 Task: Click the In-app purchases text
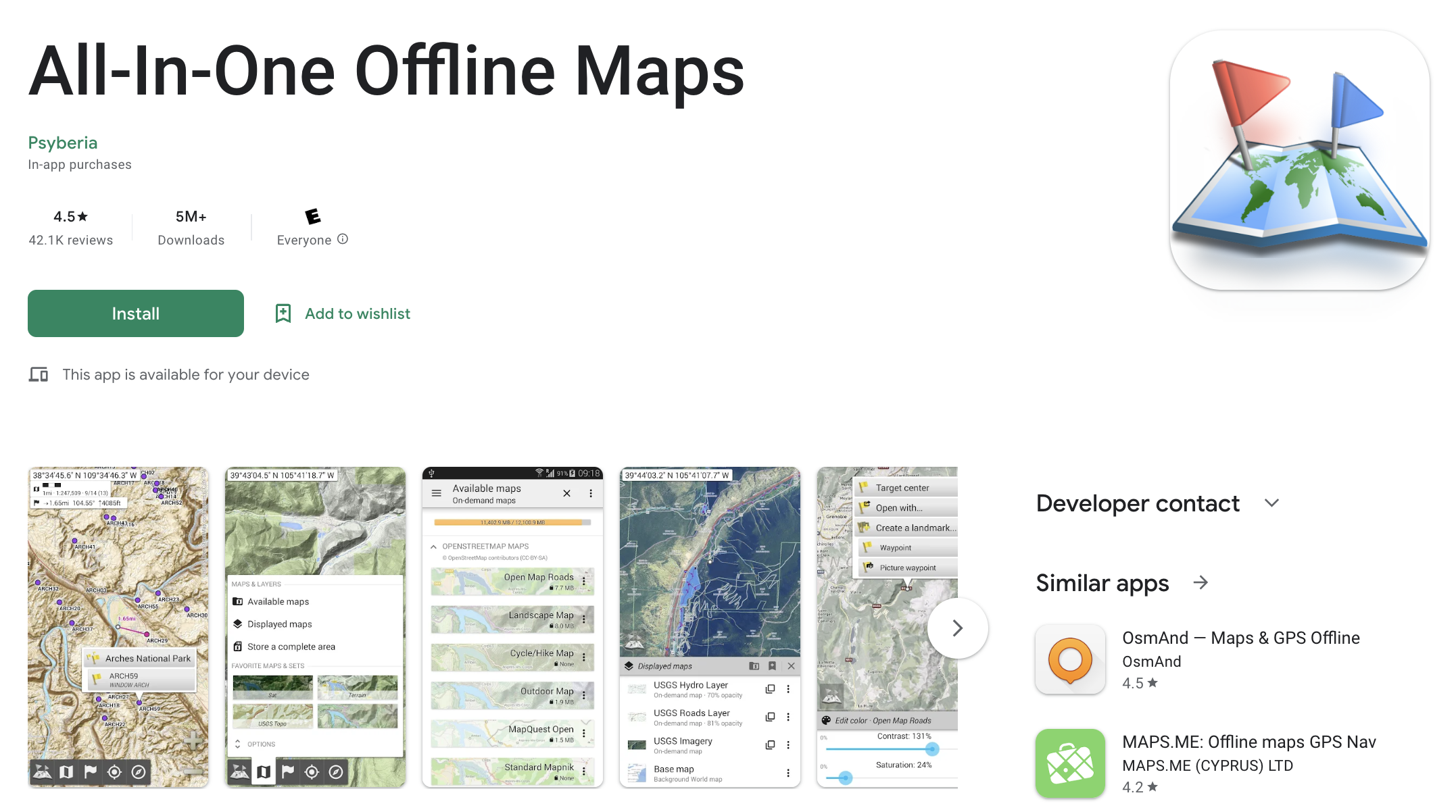pyautogui.click(x=80, y=164)
